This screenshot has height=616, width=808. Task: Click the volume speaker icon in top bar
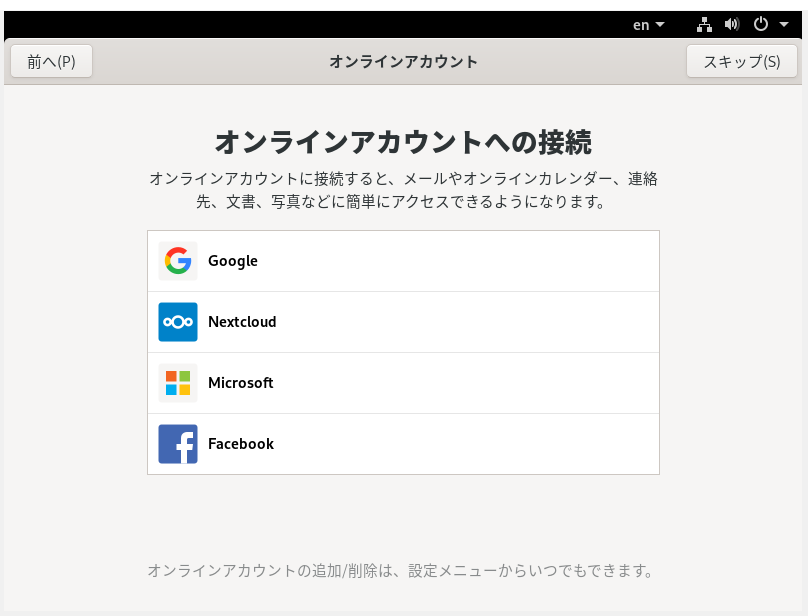click(732, 24)
